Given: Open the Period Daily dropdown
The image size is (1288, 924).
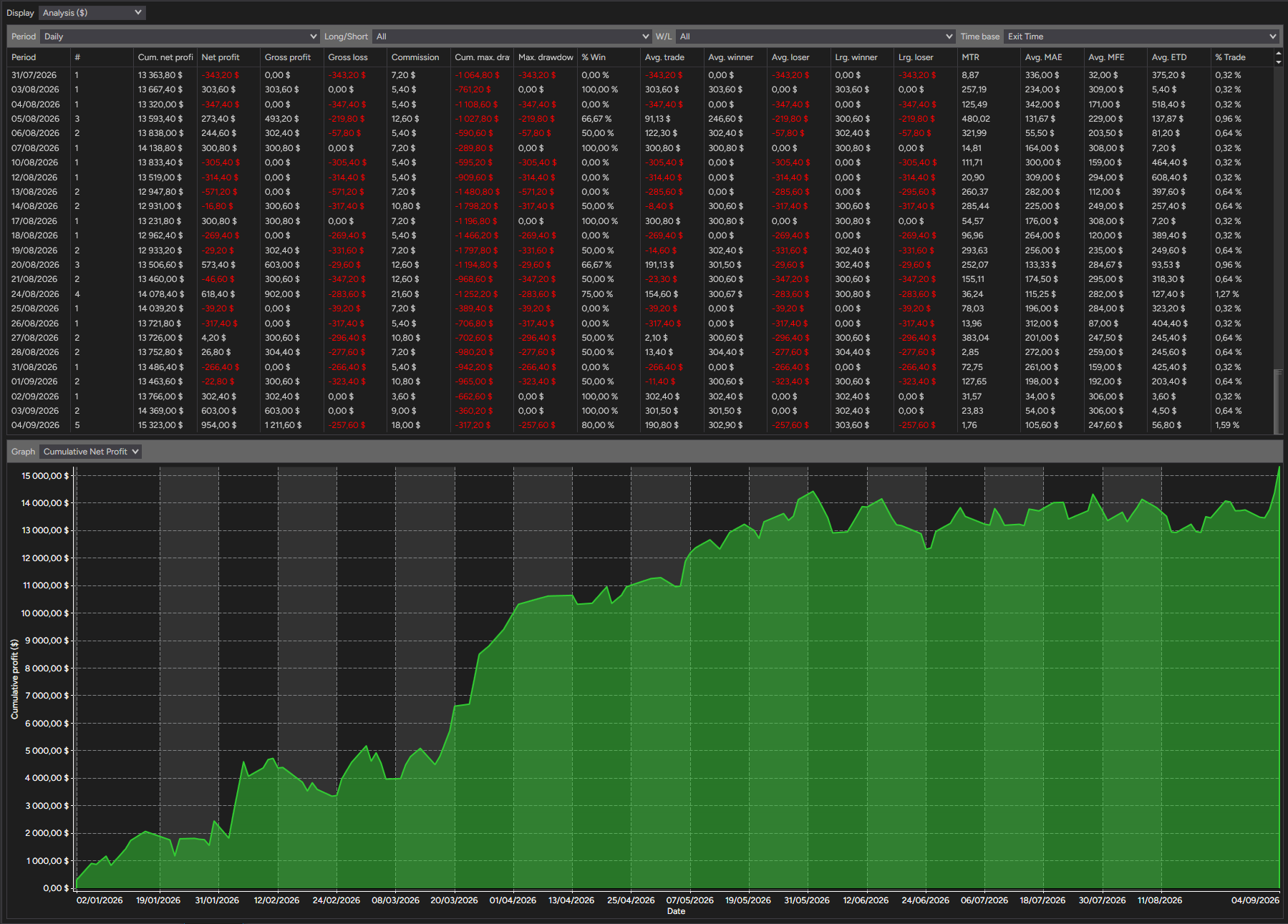Looking at the screenshot, I should point(180,37).
